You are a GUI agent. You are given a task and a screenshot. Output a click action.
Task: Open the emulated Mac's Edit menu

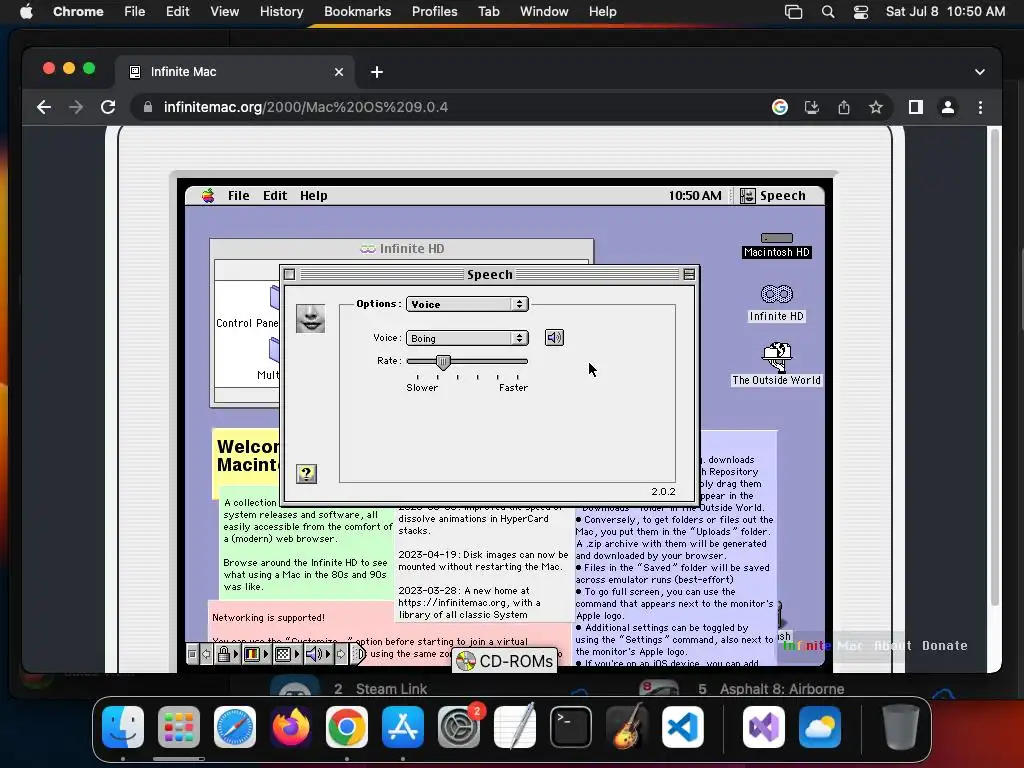[x=275, y=196]
